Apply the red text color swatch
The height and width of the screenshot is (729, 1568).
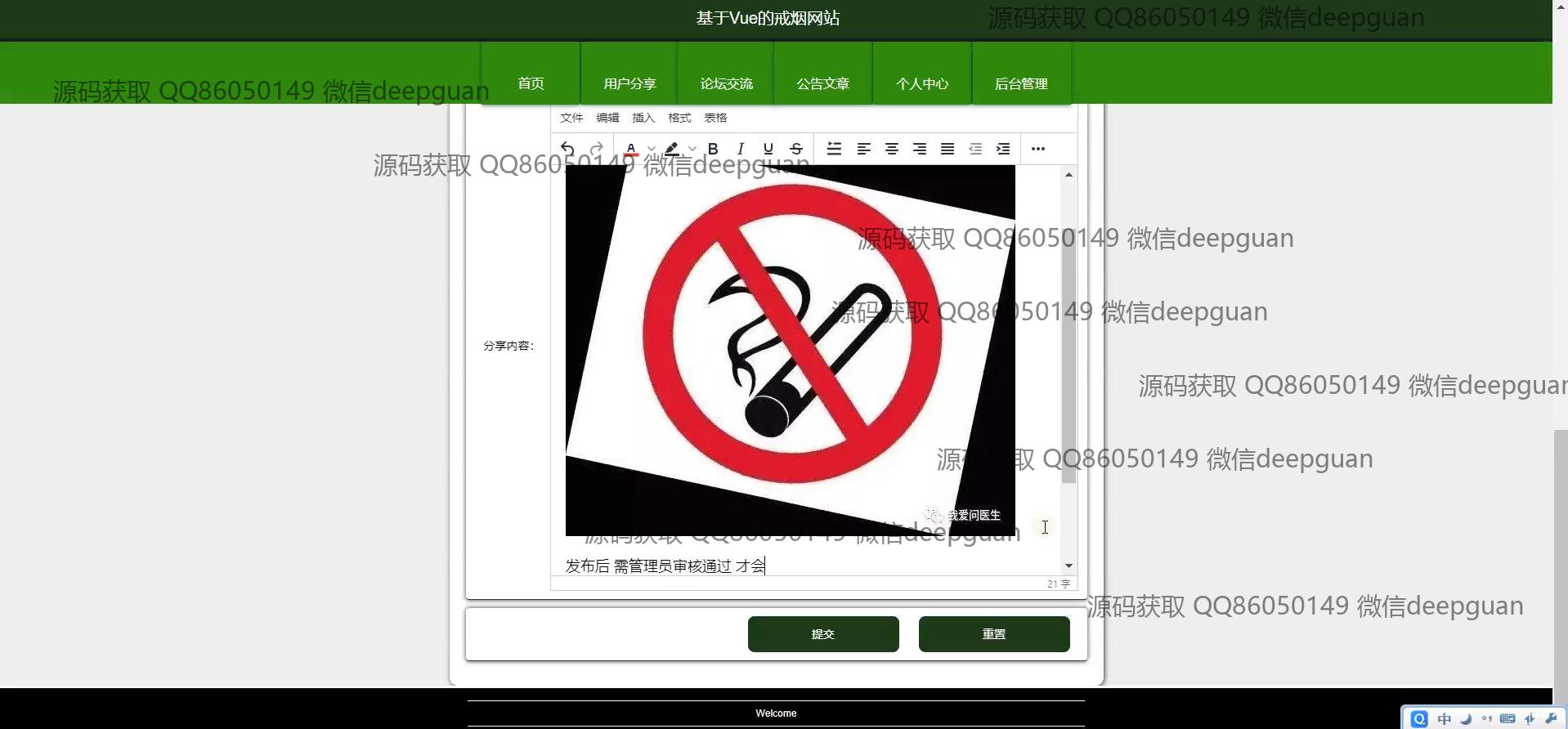pyautogui.click(x=631, y=149)
